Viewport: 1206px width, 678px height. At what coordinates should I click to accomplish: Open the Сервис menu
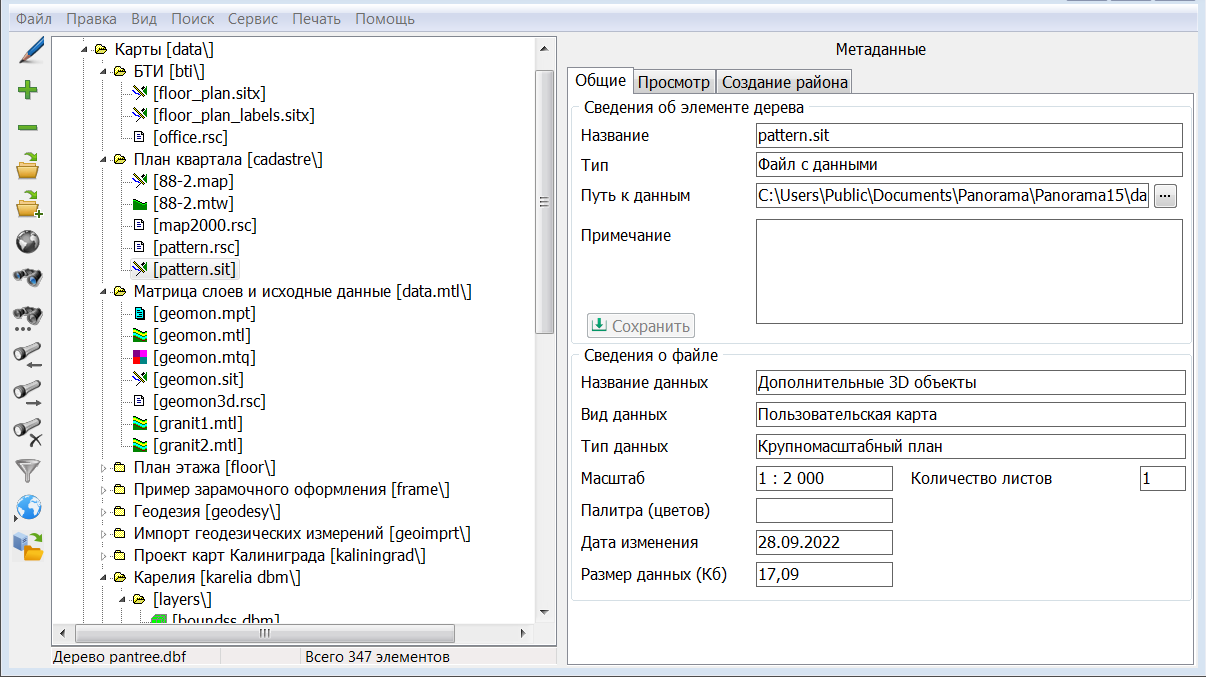[x=253, y=19]
